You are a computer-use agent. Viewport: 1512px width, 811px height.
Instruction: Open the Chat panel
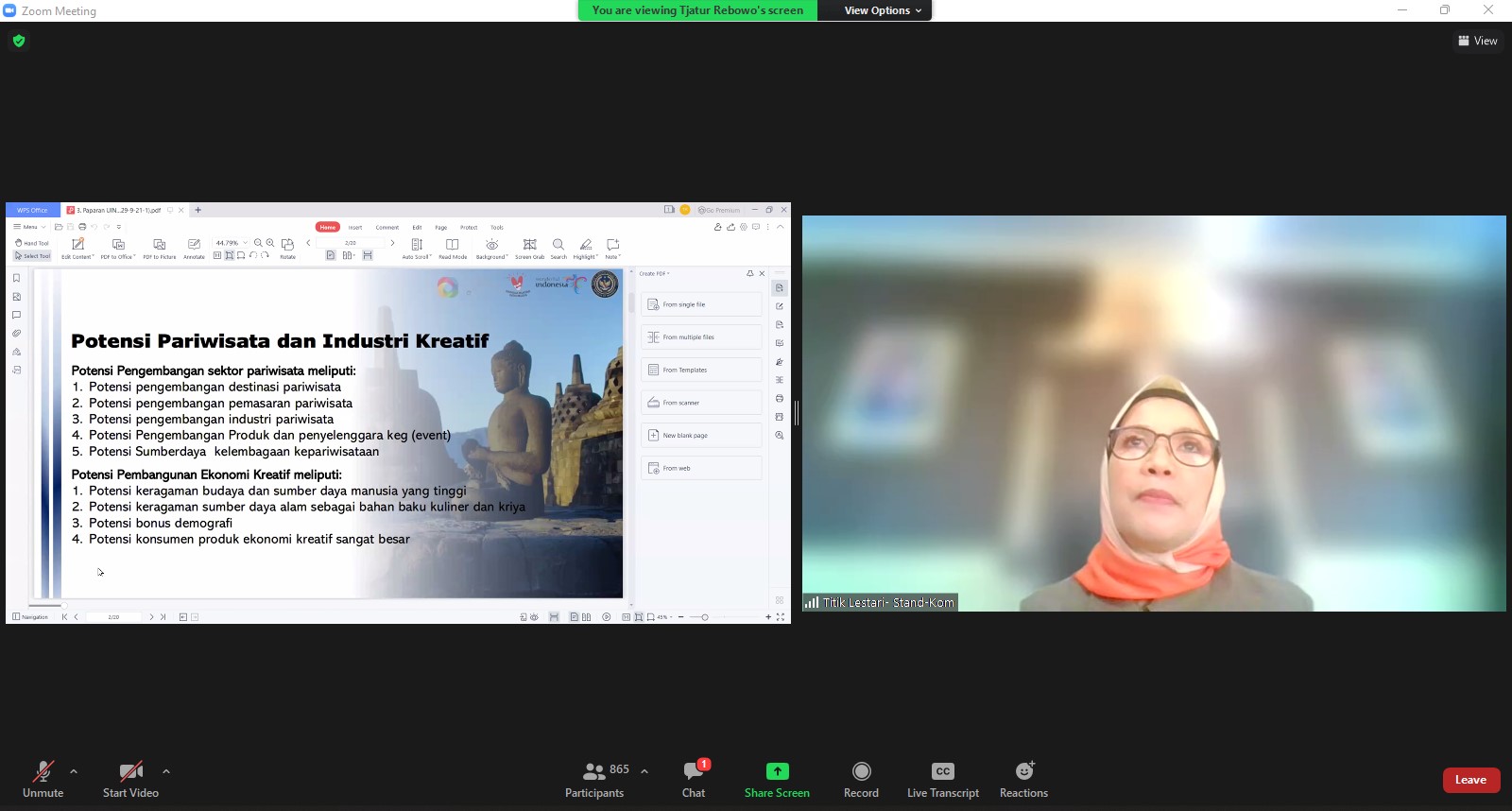[694, 779]
